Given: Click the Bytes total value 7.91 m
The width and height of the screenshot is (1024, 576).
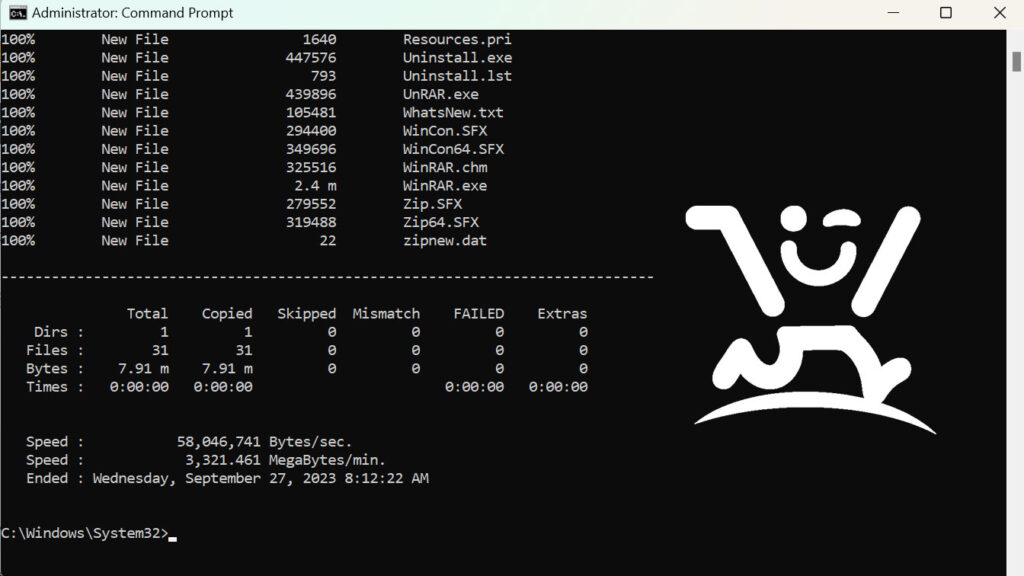Looking at the screenshot, I should [143, 368].
